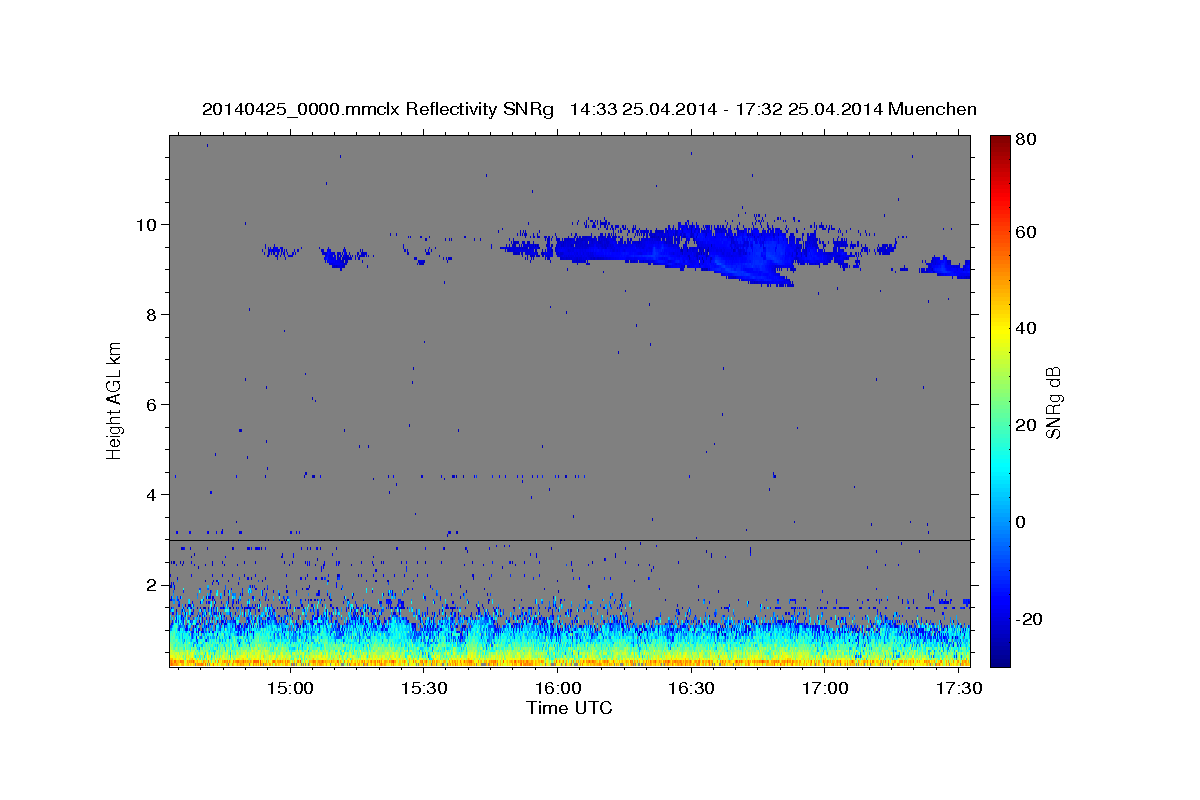Click the colorbar value 60
The width and height of the screenshot is (1200, 800).
point(1026,232)
